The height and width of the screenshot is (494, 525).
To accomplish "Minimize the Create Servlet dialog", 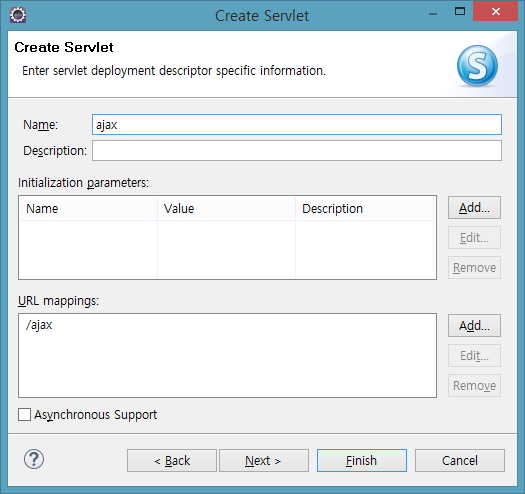I will (433, 14).
